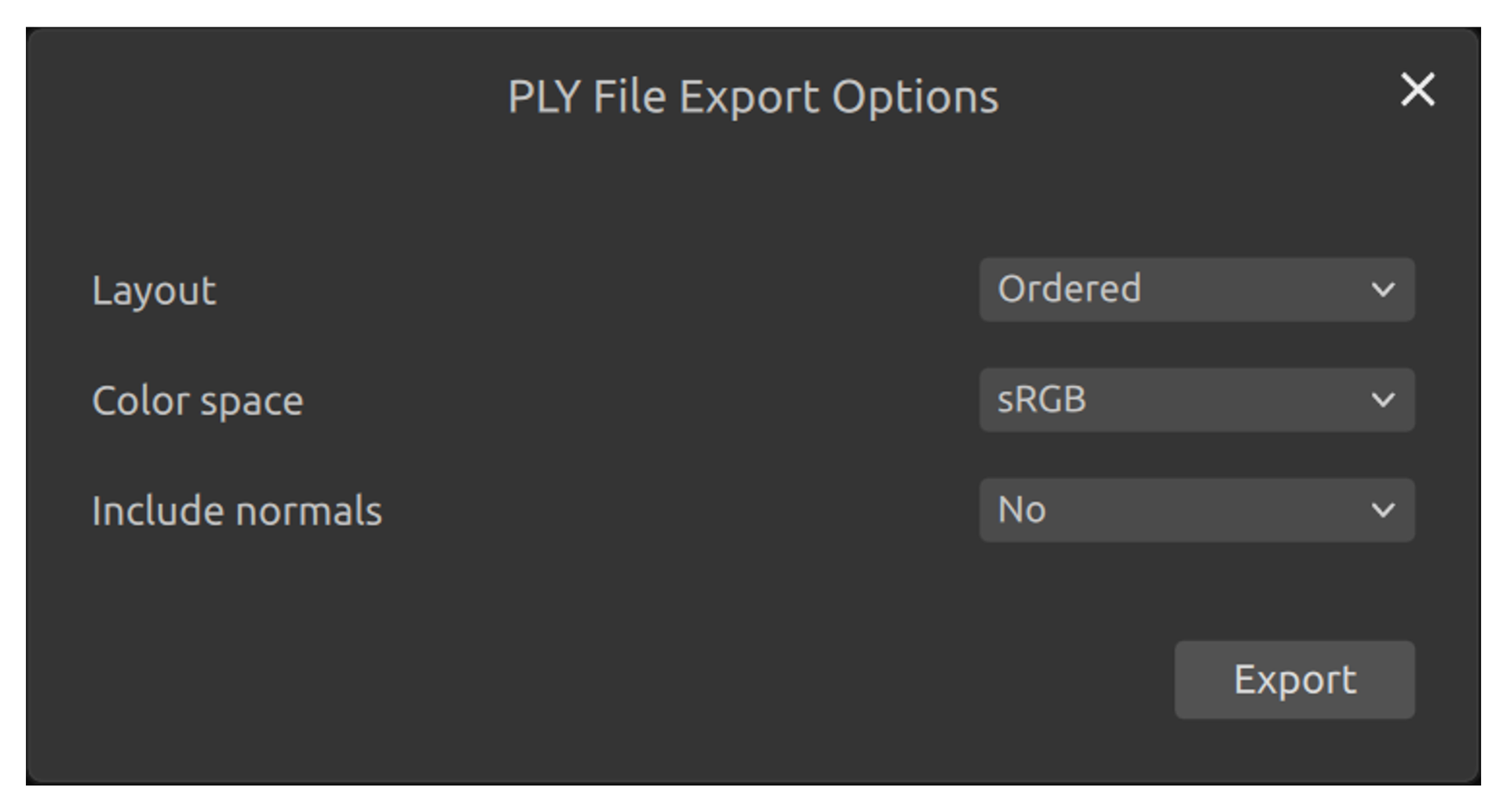Click the Layout label
This screenshot has width=1507, height=812.
154,290
